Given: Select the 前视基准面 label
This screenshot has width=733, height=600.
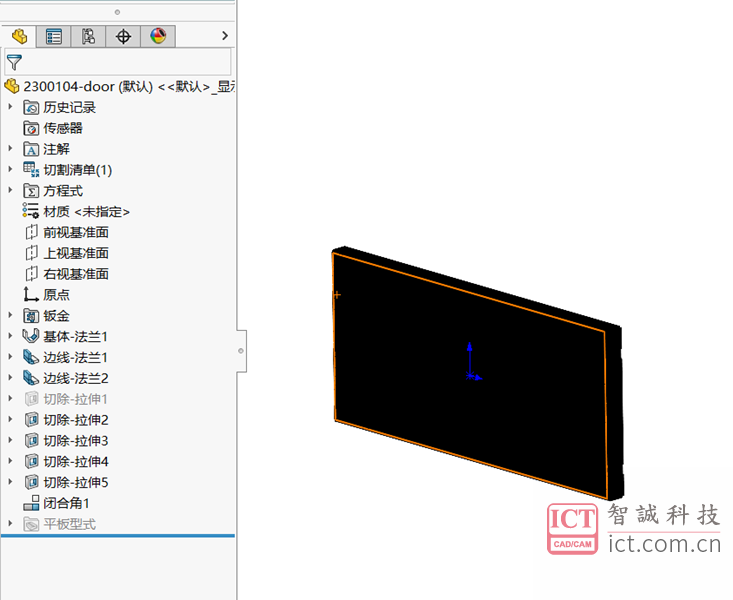Looking at the screenshot, I should pos(76,232).
